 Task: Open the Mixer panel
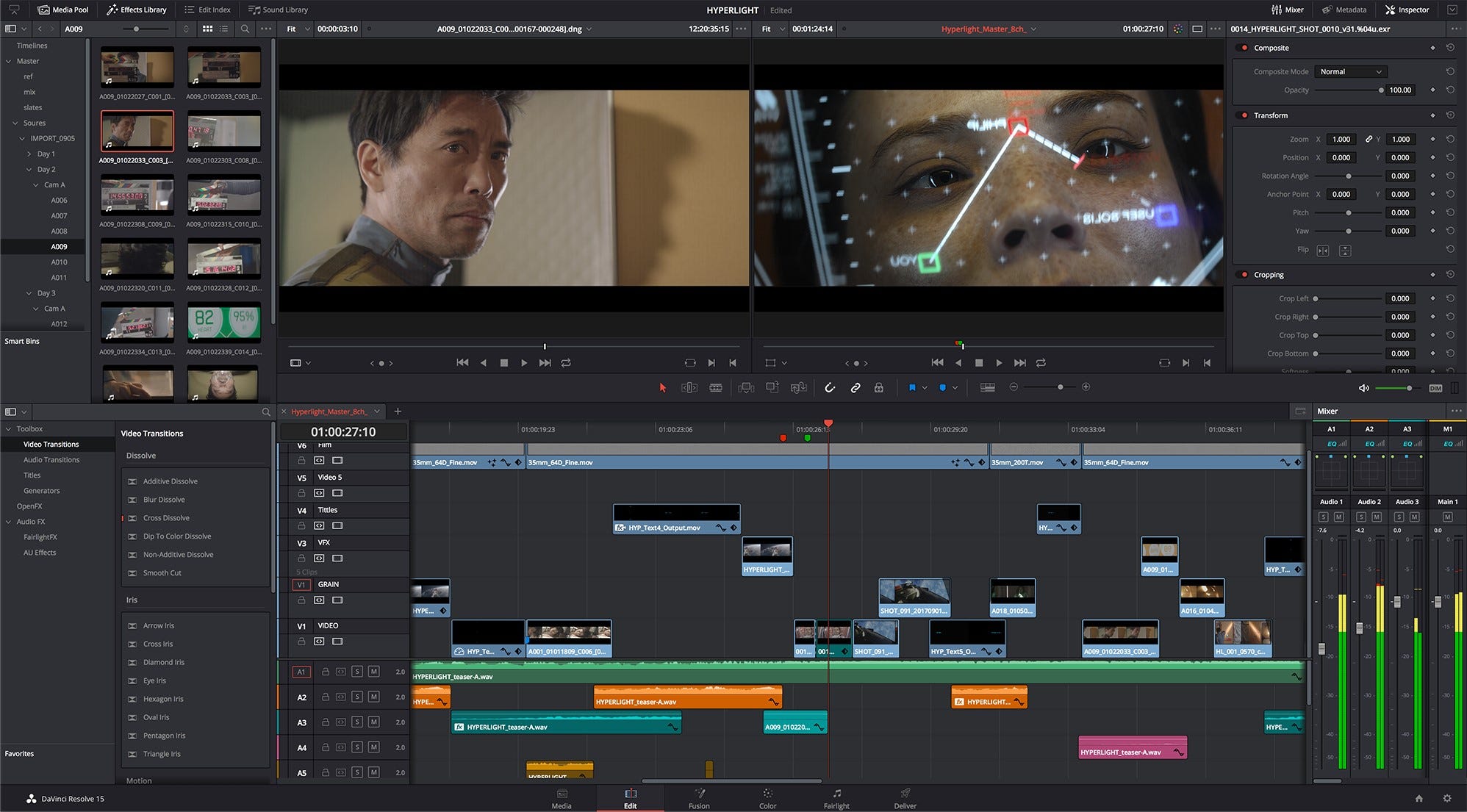coord(1288,10)
